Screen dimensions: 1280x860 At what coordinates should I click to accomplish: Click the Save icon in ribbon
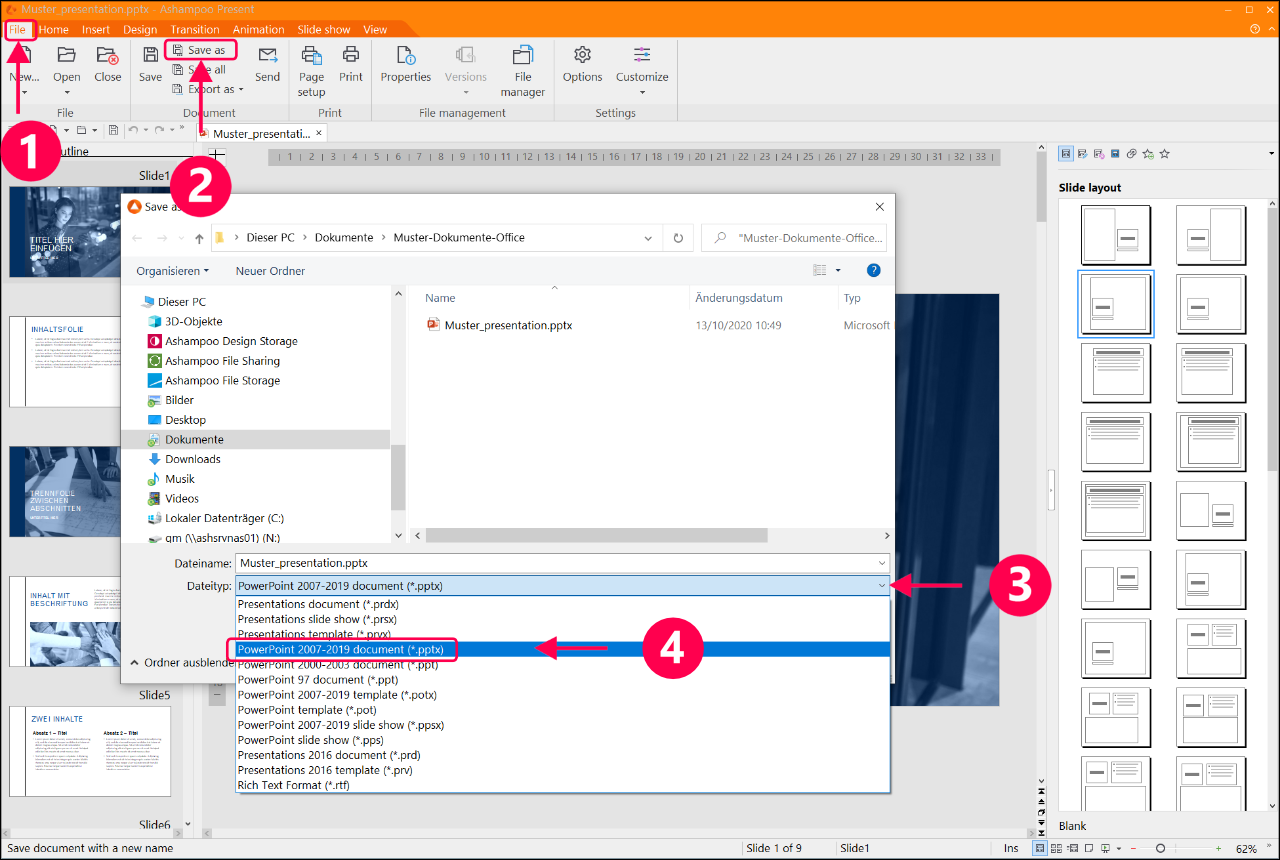pyautogui.click(x=150, y=56)
